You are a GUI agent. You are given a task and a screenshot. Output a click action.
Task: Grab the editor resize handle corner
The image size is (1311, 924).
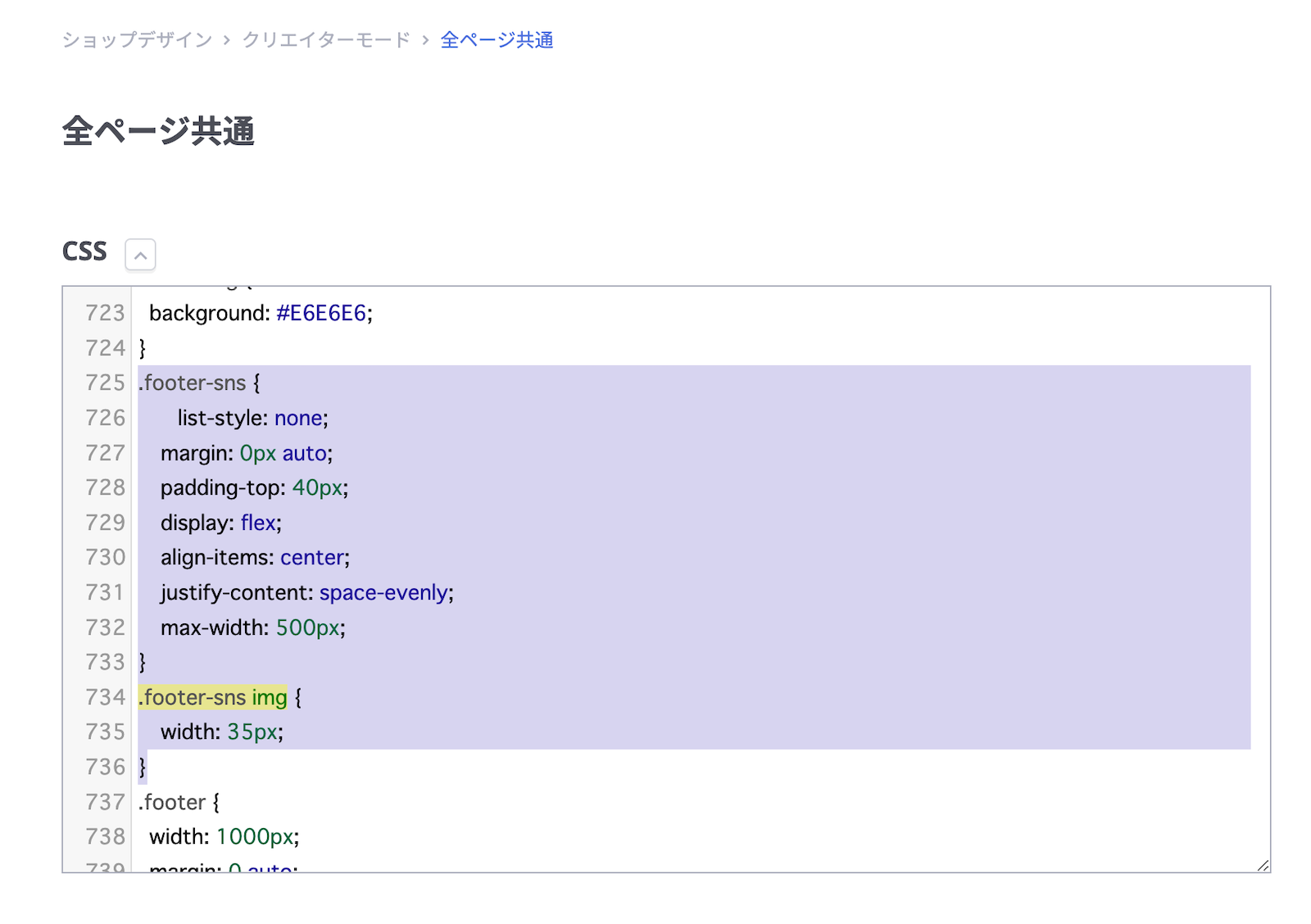pyautogui.click(x=1262, y=865)
